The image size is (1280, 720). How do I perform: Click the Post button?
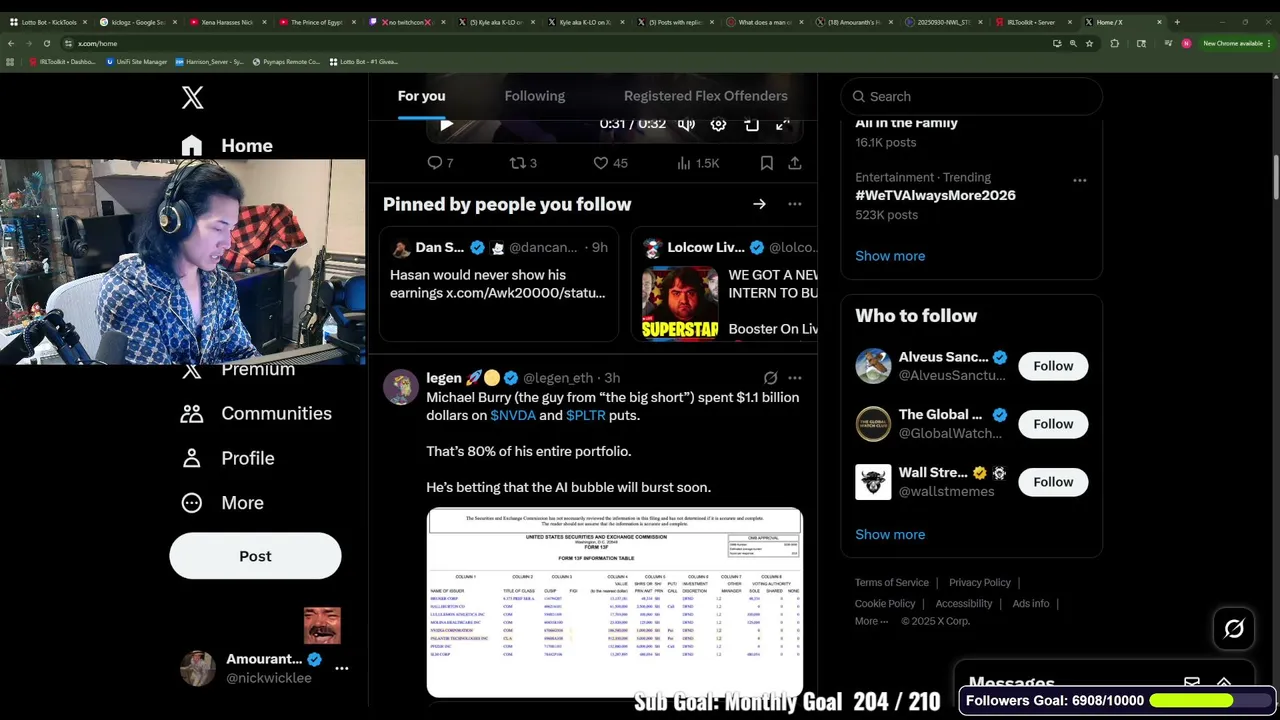coord(255,556)
